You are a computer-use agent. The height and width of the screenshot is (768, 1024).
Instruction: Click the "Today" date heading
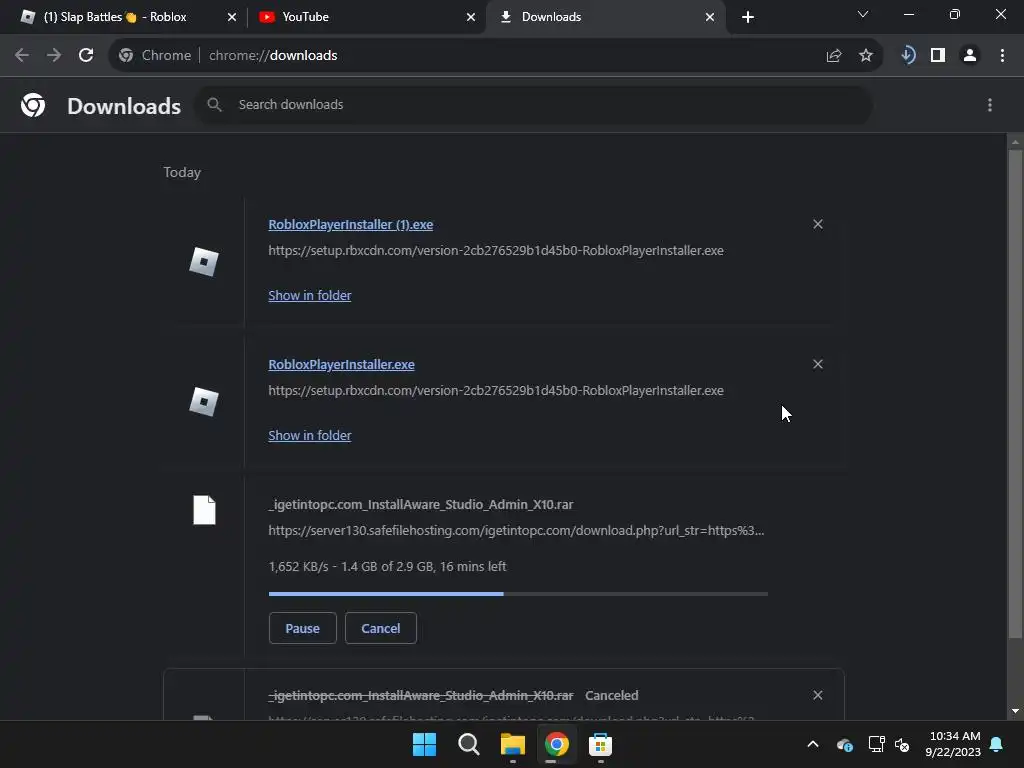[x=182, y=172]
